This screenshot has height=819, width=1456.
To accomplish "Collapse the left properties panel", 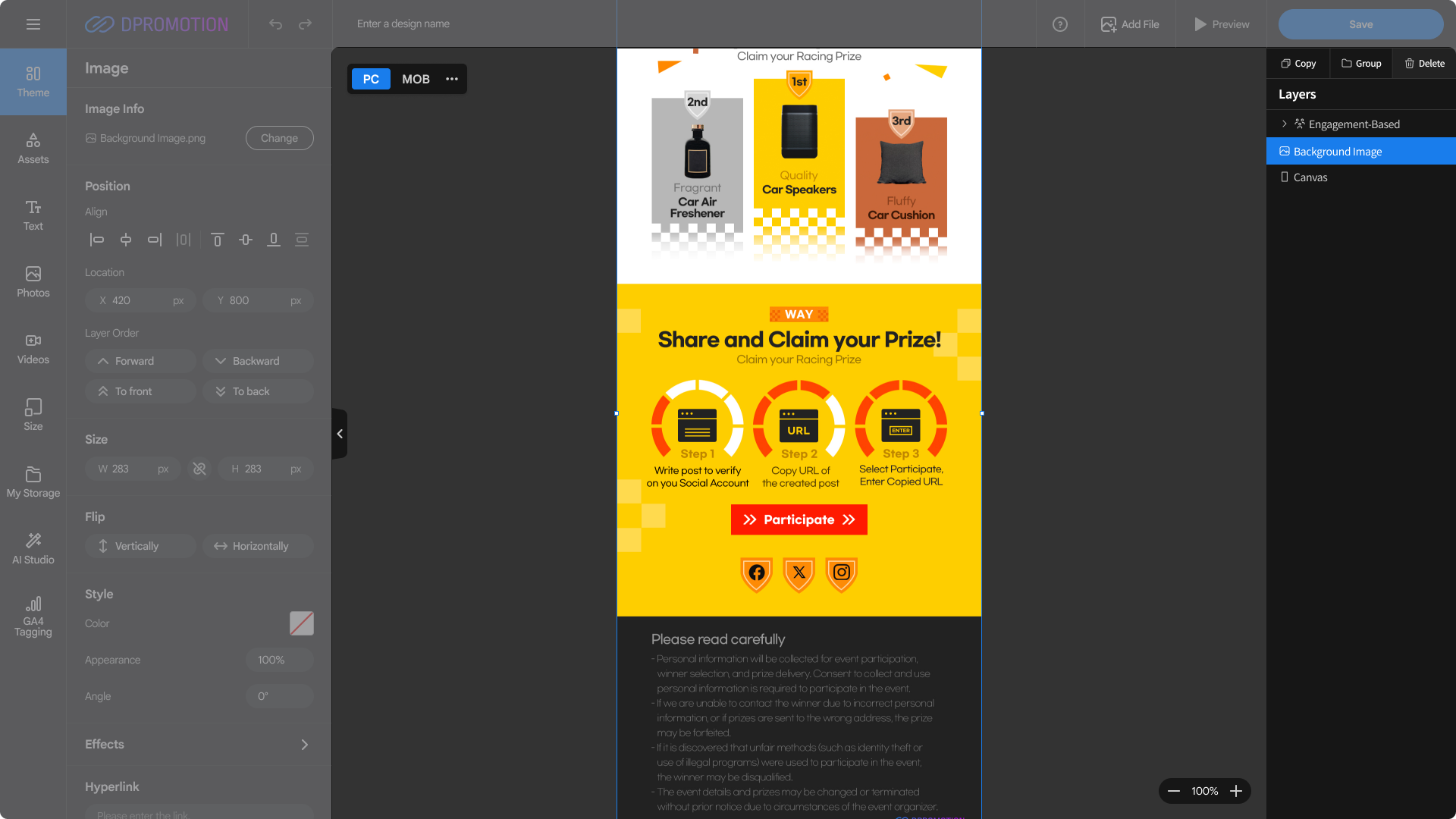I will click(340, 434).
